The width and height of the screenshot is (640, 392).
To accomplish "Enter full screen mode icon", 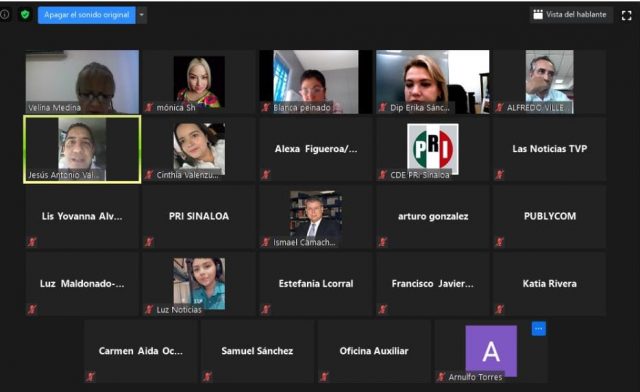I will 627,16.
